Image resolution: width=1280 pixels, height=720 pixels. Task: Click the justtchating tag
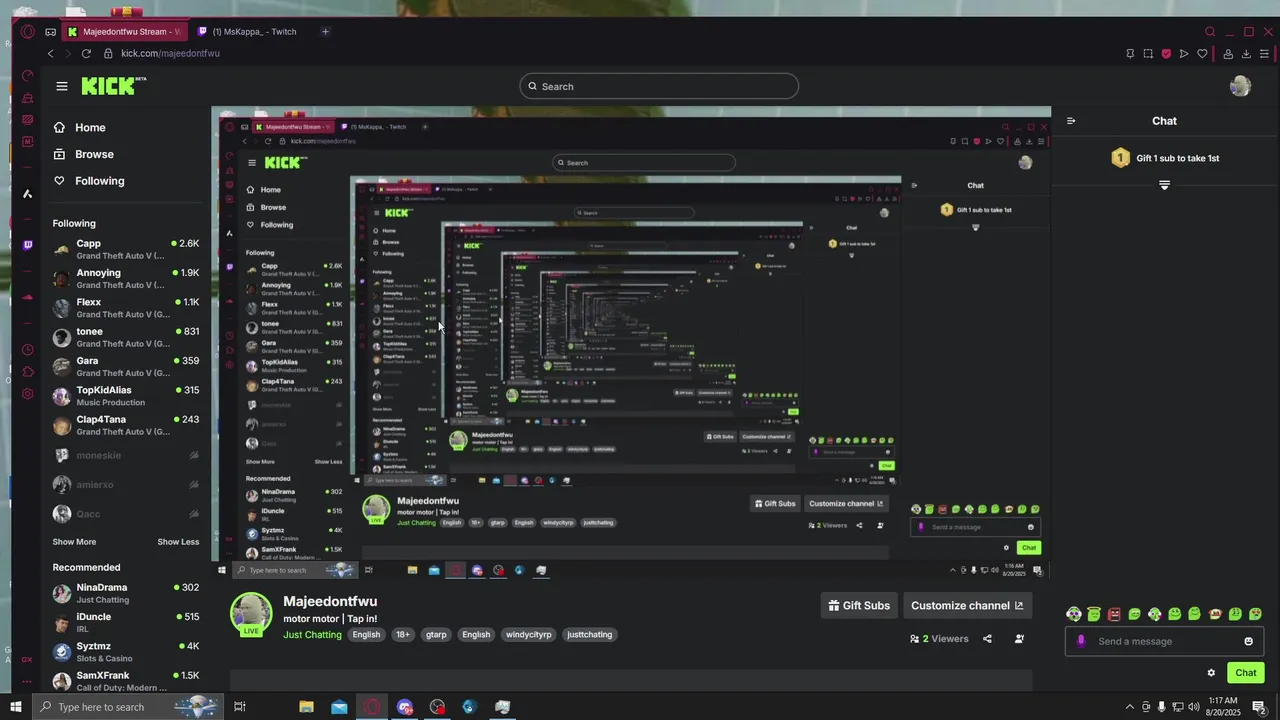click(x=589, y=635)
